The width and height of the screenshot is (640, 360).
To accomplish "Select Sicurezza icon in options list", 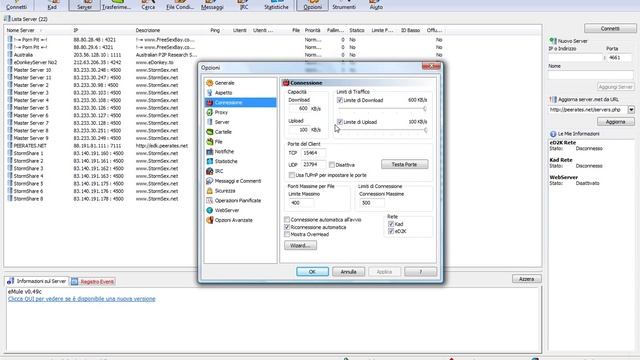I will [209, 191].
